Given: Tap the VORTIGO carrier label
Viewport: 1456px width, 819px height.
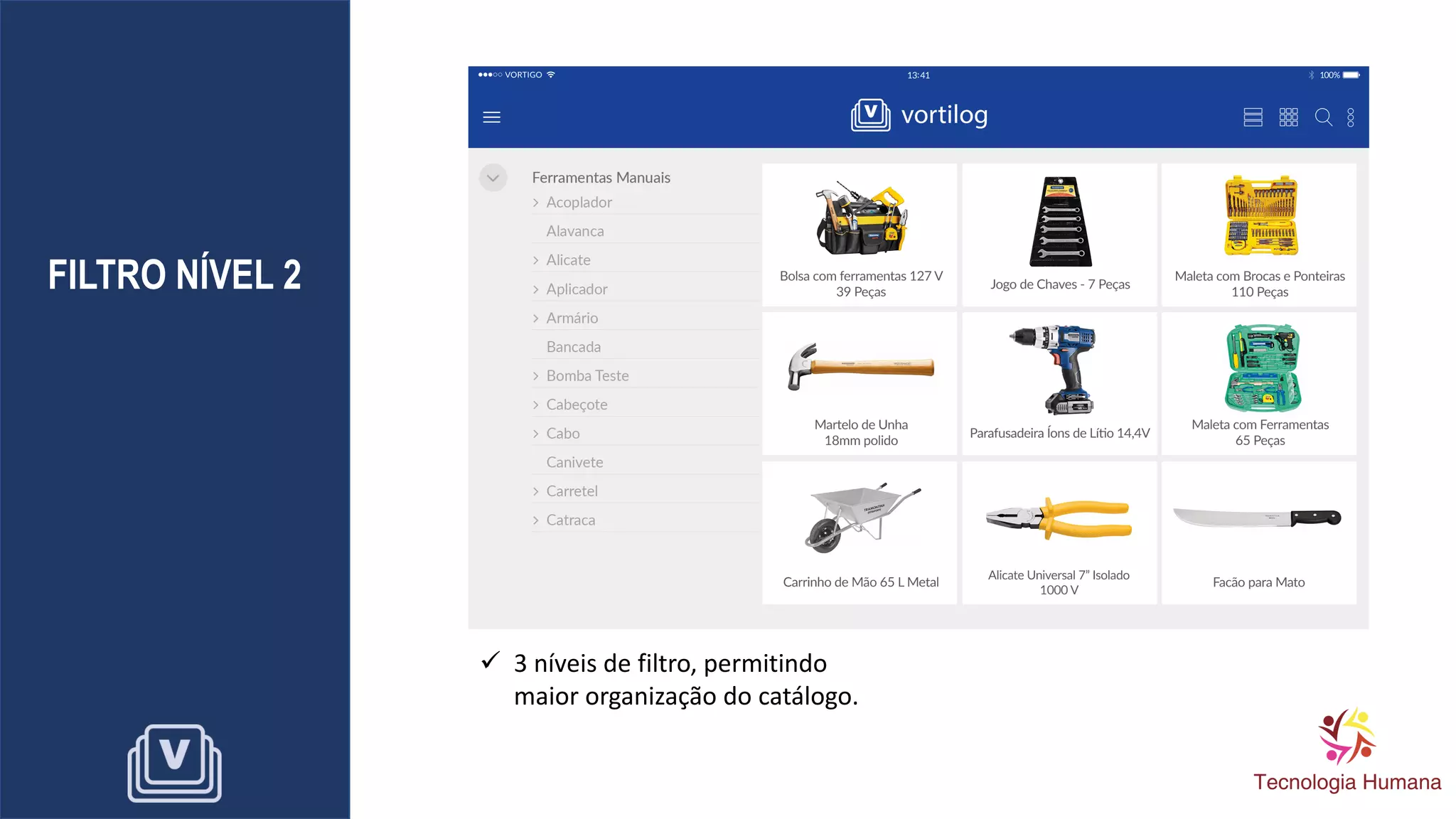Looking at the screenshot, I should pos(523,75).
